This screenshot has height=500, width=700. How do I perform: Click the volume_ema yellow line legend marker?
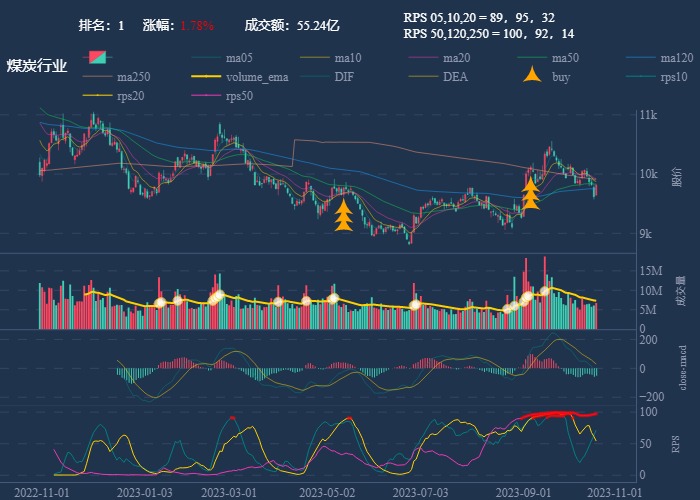206,77
